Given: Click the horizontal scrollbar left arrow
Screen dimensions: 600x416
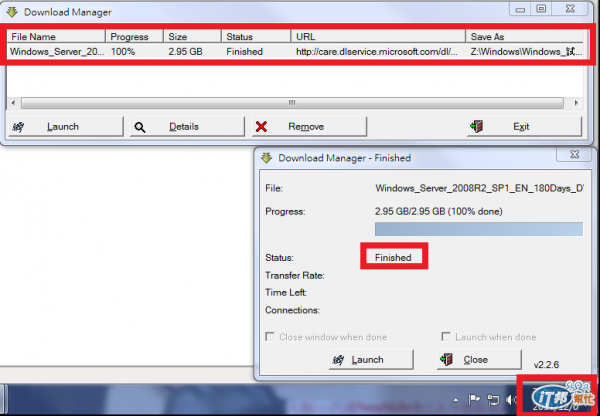Looking at the screenshot, I should pyautogui.click(x=14, y=103).
